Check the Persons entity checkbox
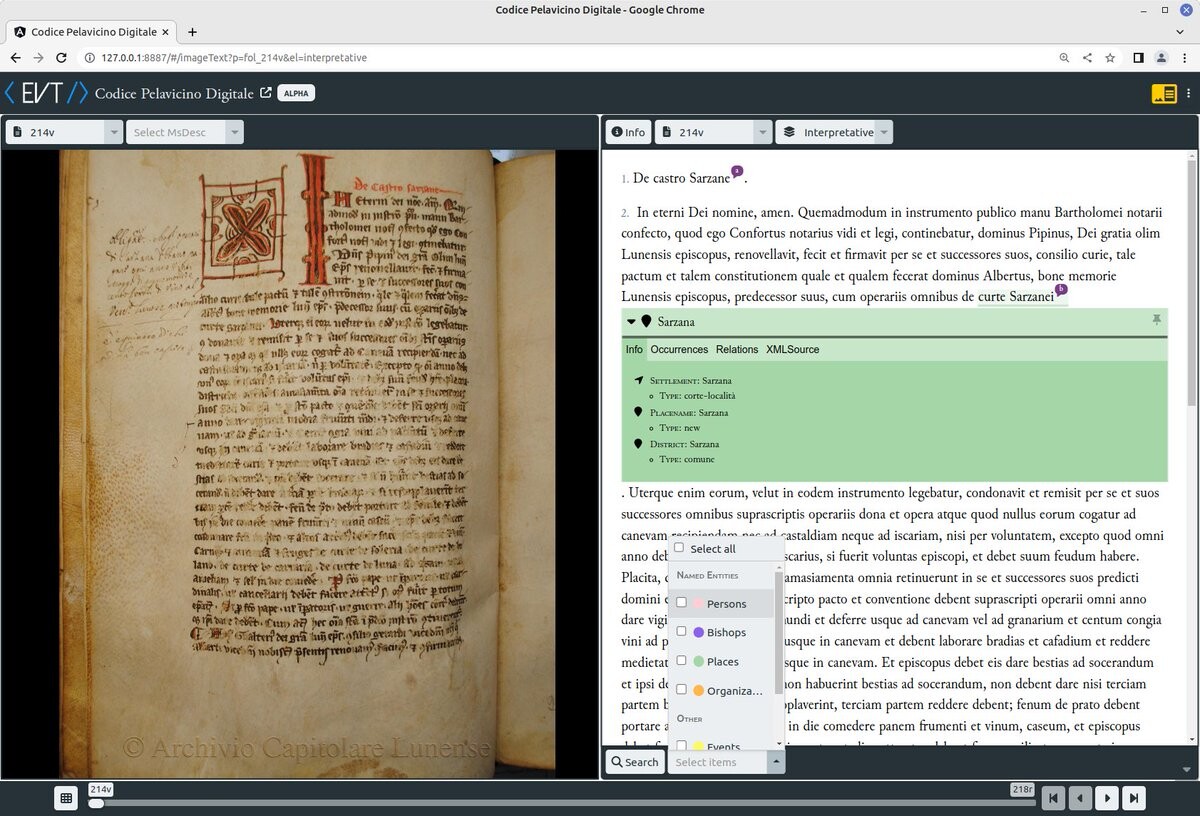Screen dimensions: 1200x816 682,603
